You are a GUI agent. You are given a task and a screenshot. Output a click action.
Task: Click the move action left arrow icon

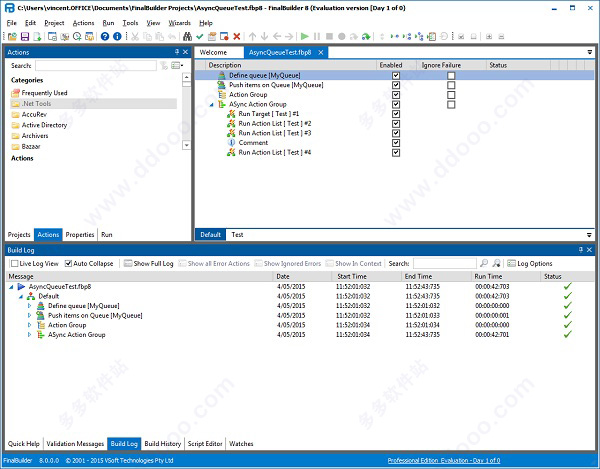tap(277, 36)
